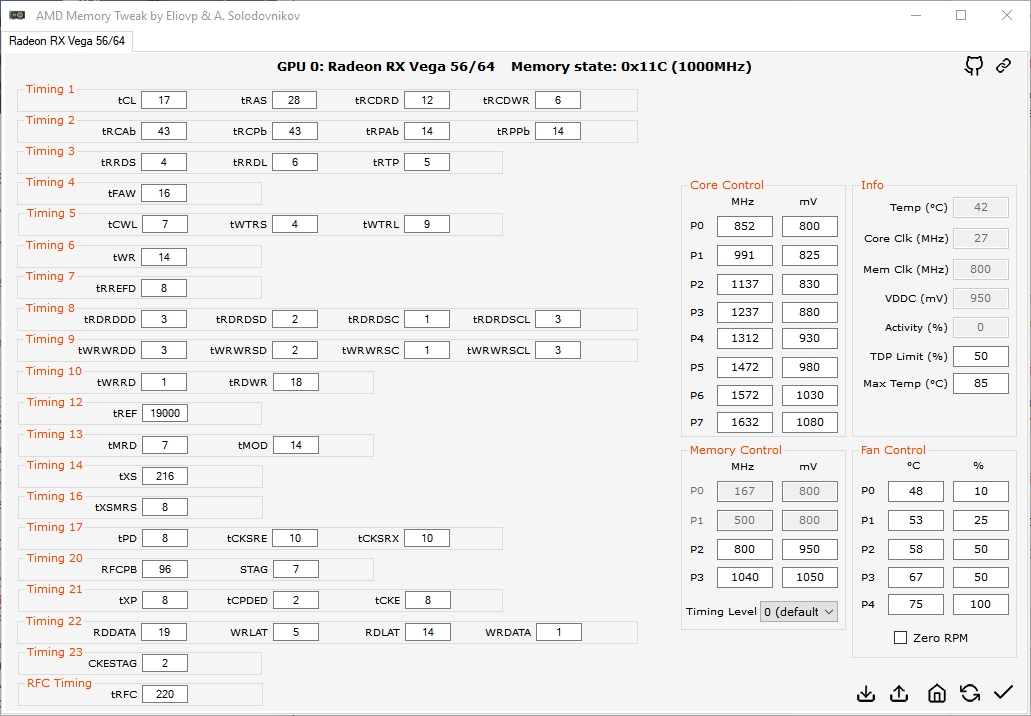
Task: Open the Timing Level dropdown
Action: click(799, 611)
